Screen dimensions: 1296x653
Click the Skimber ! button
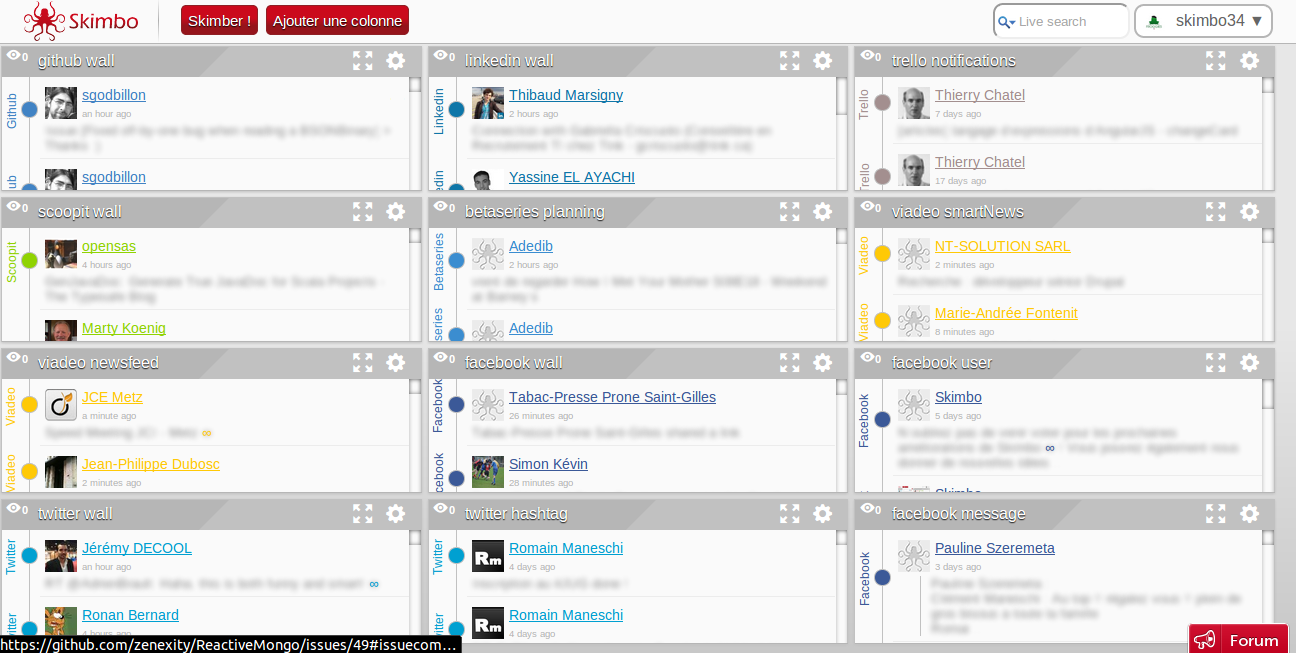click(x=219, y=20)
